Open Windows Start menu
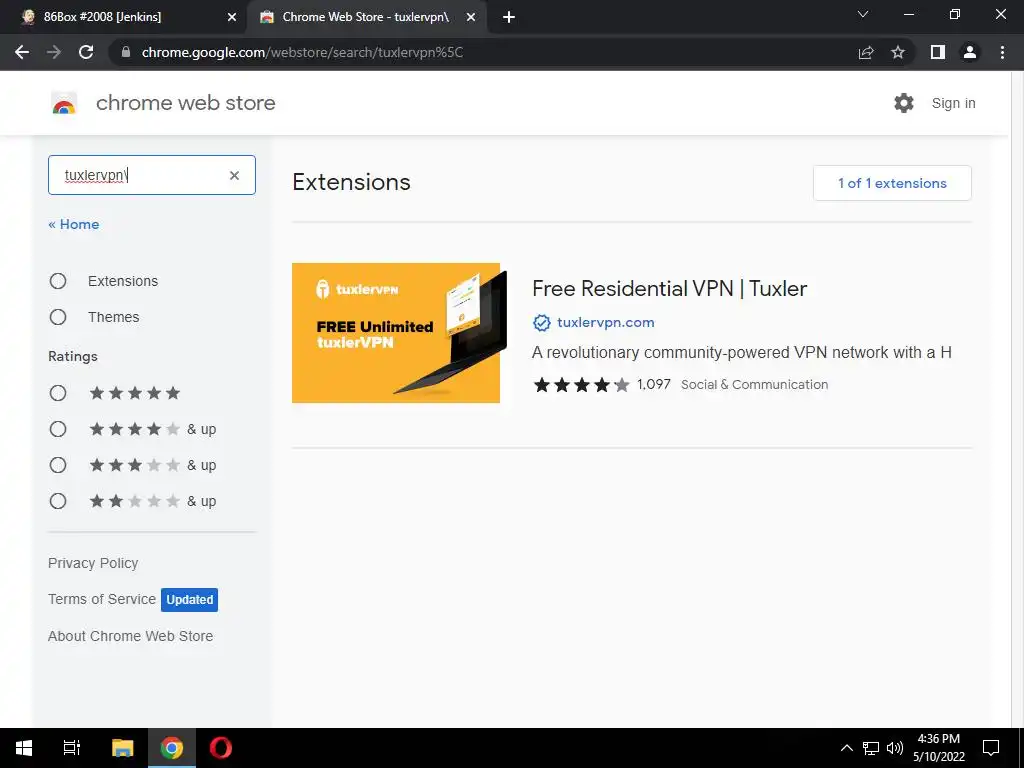The image size is (1024, 768). (24, 748)
